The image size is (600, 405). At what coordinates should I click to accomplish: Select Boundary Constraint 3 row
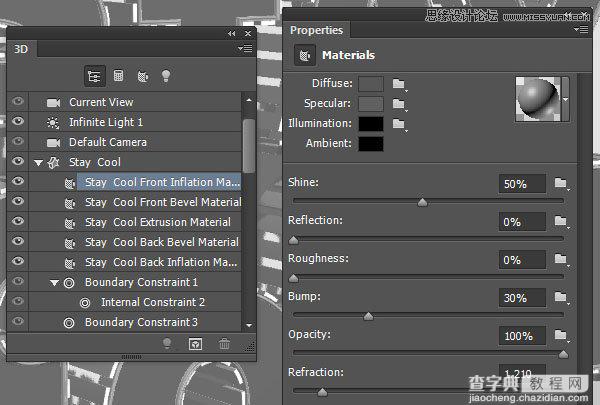pos(135,322)
